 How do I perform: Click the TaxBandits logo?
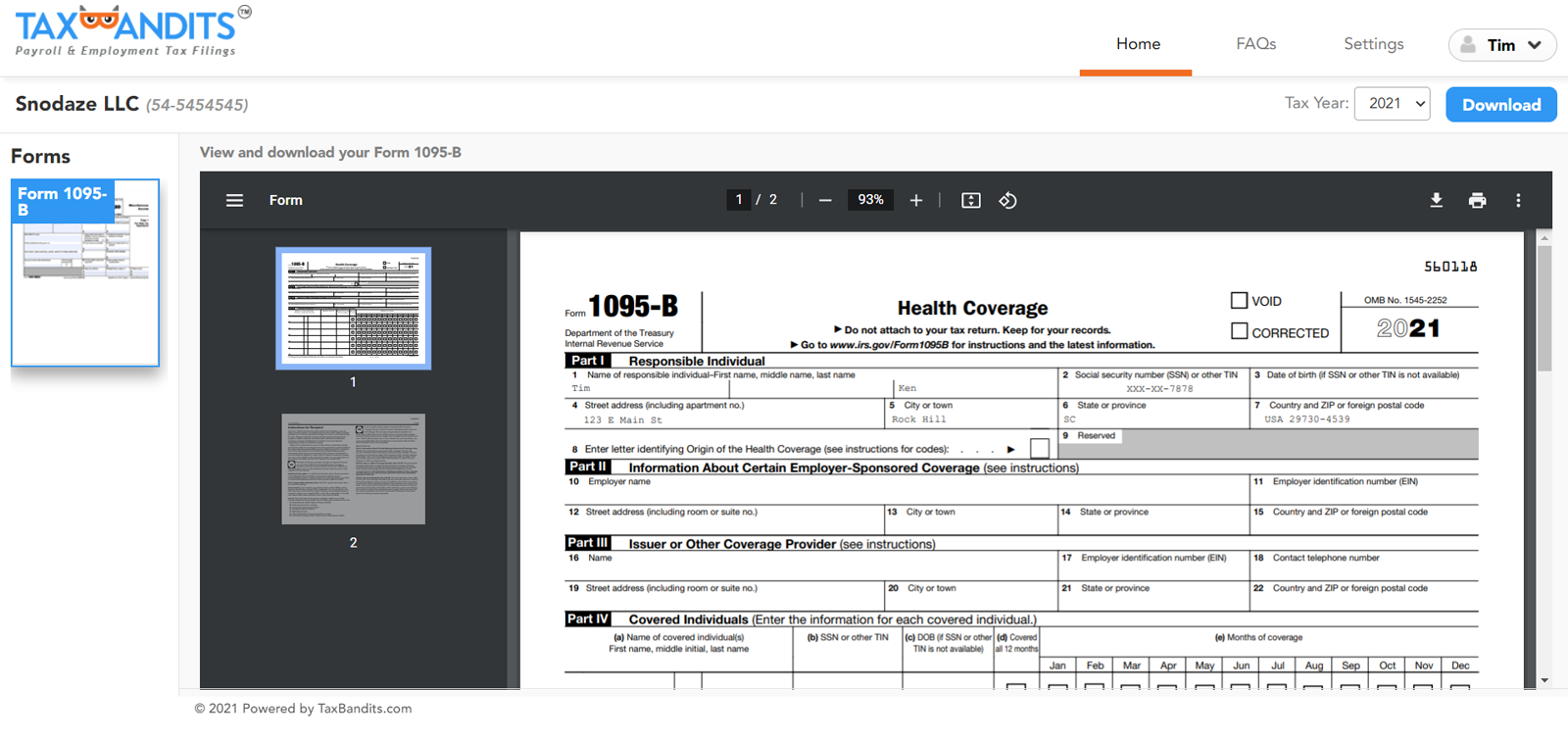pyautogui.click(x=132, y=31)
